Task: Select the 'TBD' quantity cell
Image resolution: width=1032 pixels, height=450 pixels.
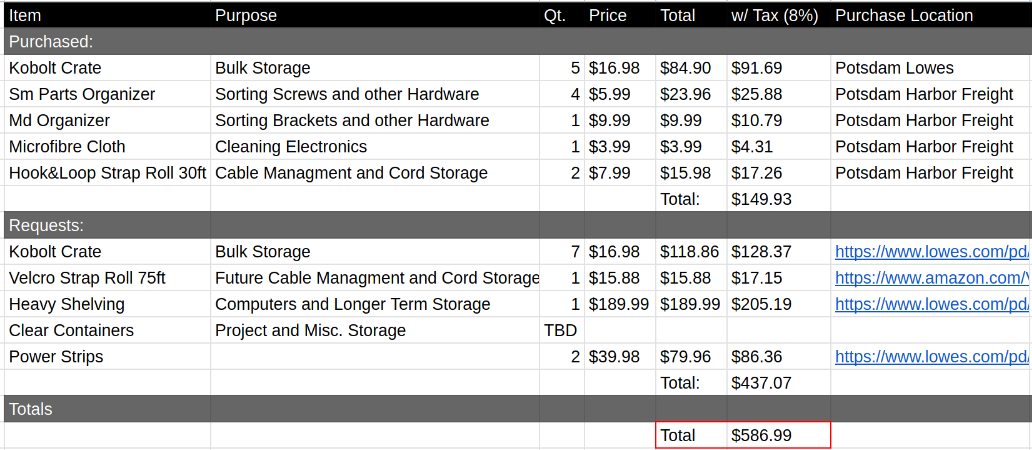Action: tap(562, 330)
